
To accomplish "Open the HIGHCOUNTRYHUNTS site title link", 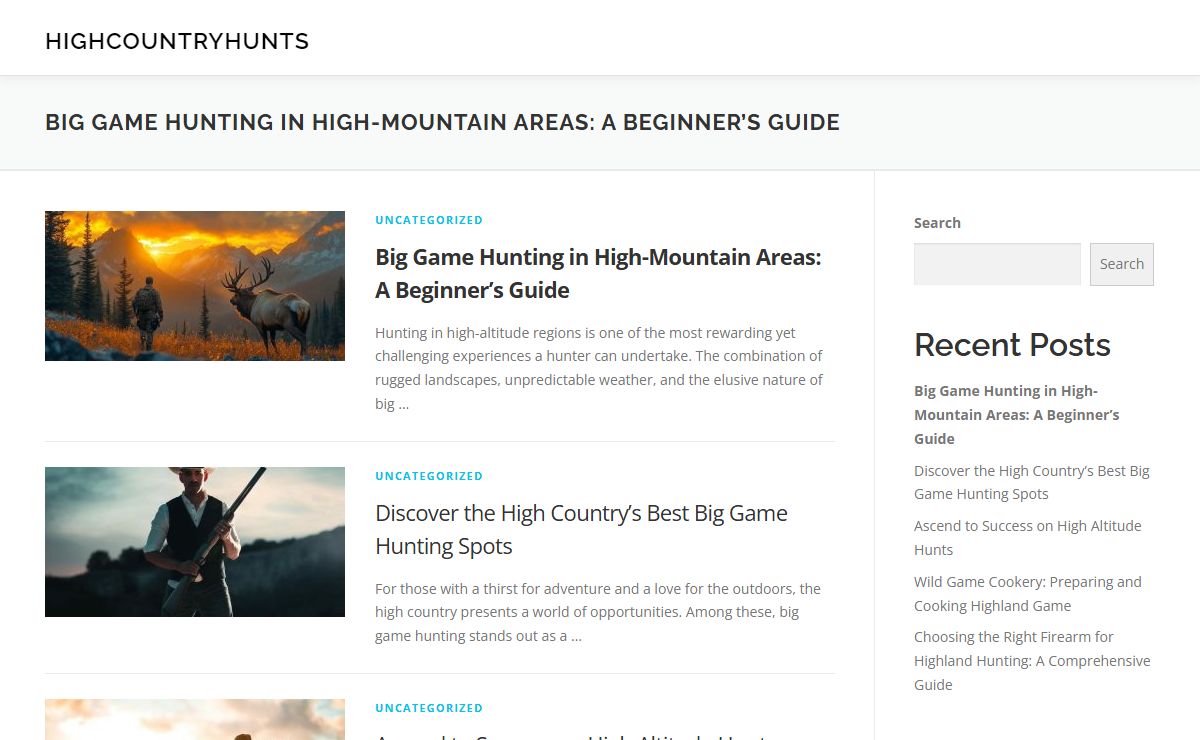I will click(177, 41).
